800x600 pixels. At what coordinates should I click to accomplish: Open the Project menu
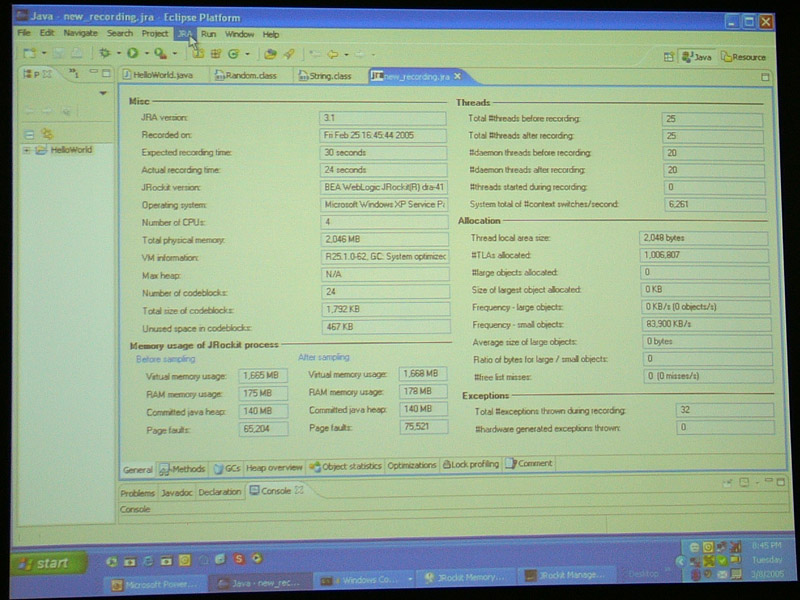[155, 34]
